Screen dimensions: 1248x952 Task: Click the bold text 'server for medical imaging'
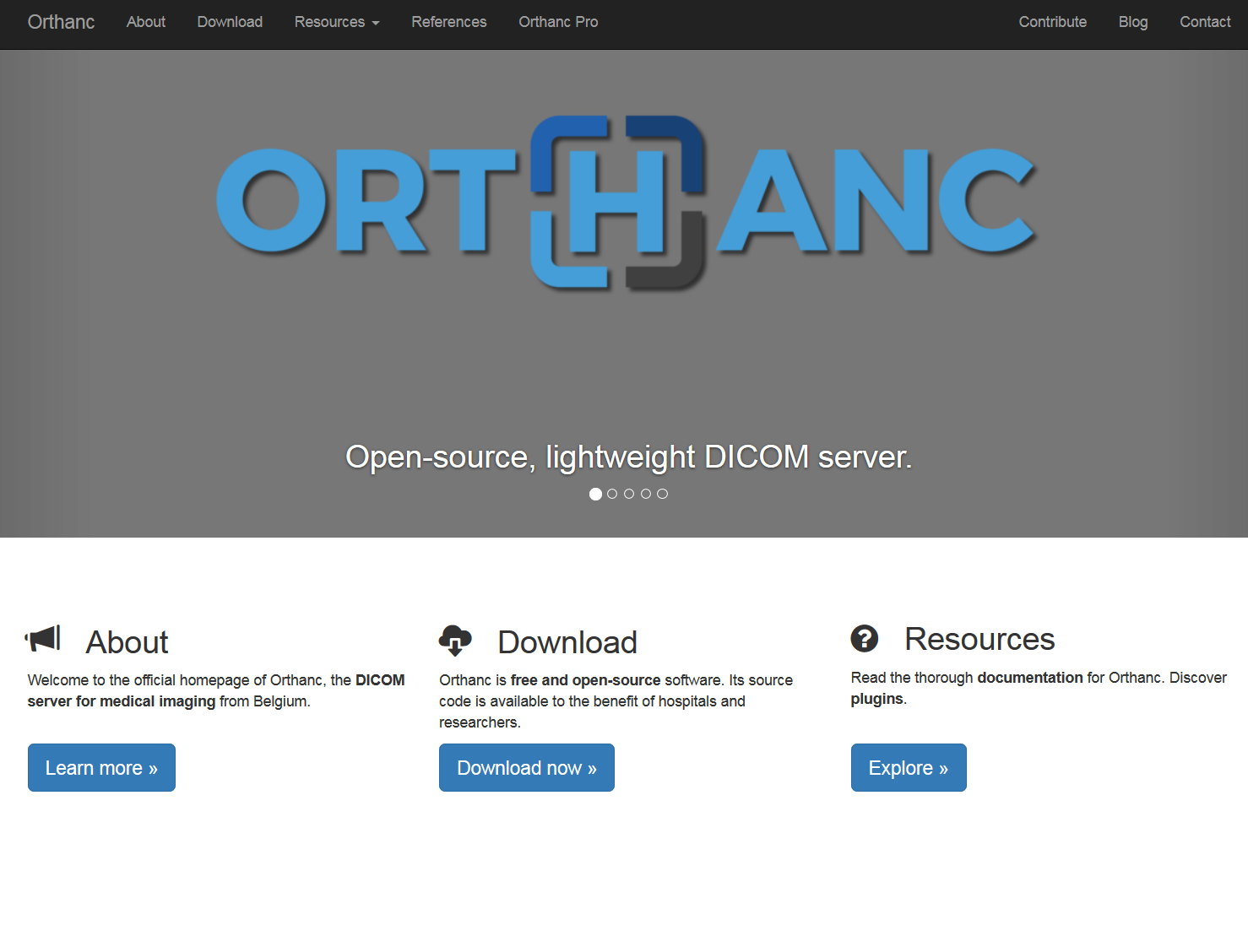122,701
